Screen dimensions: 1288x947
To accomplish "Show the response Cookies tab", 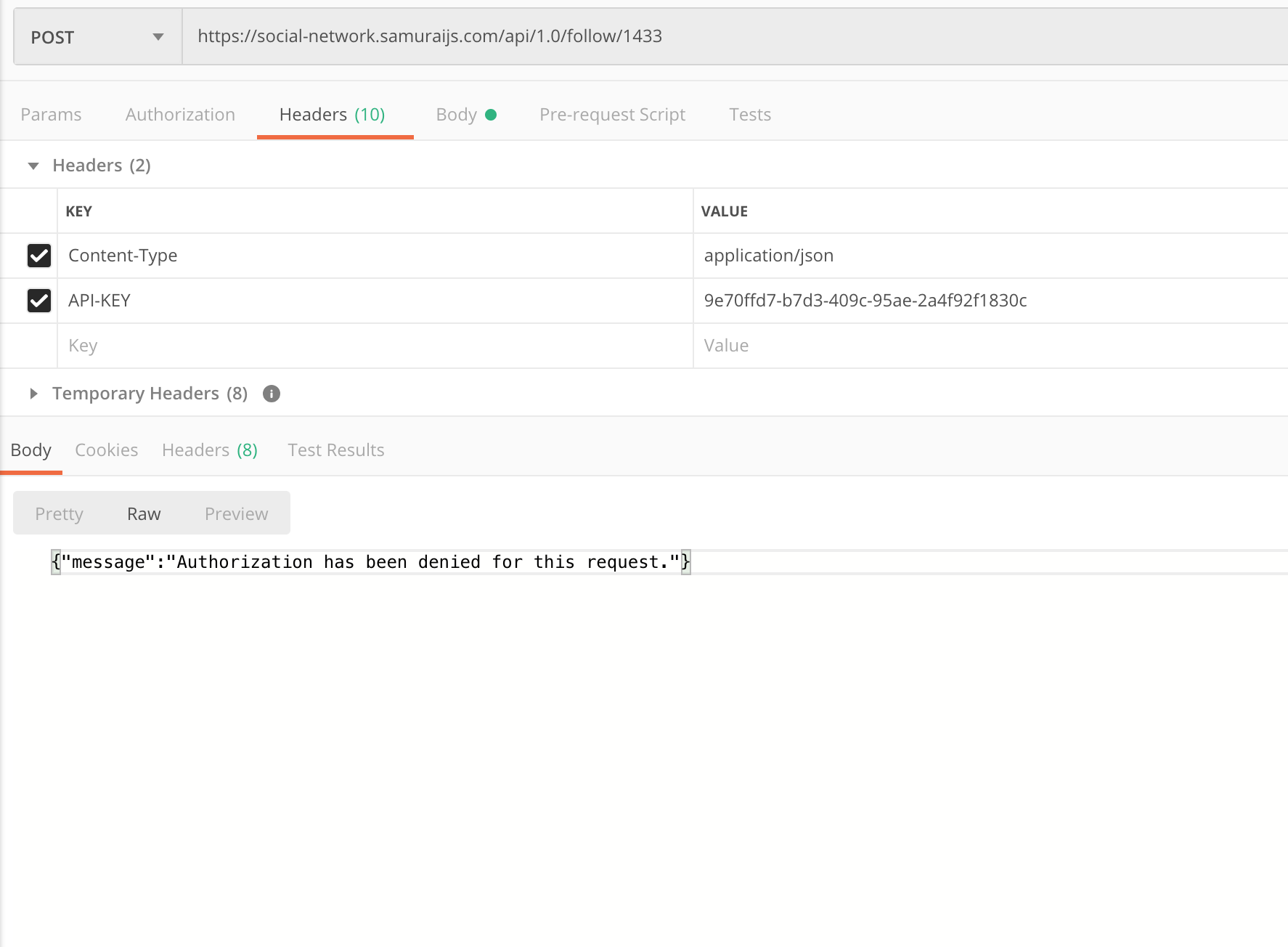I will pyautogui.click(x=107, y=450).
